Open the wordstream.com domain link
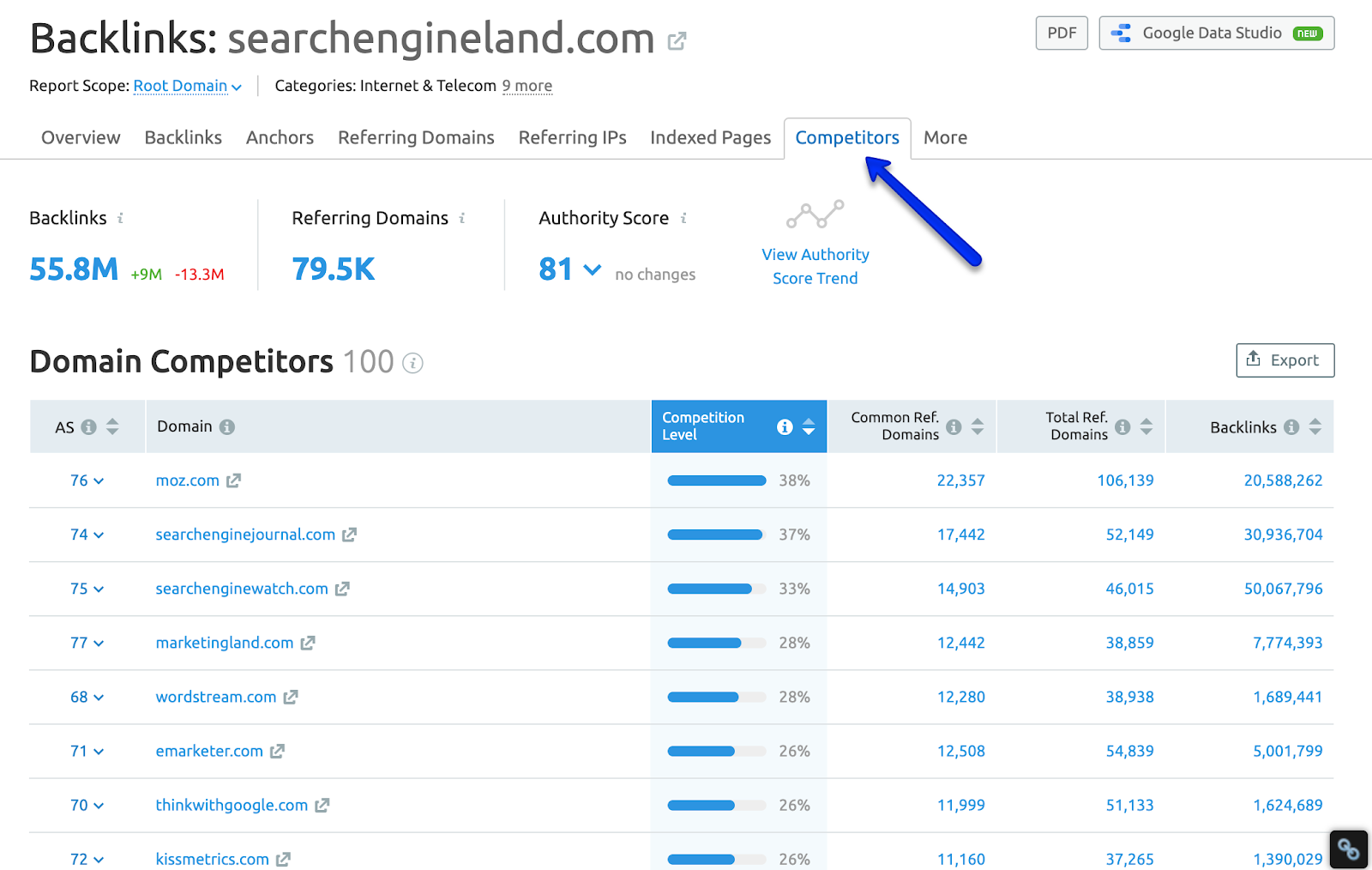Screen dimensions: 1372x870 216,697
